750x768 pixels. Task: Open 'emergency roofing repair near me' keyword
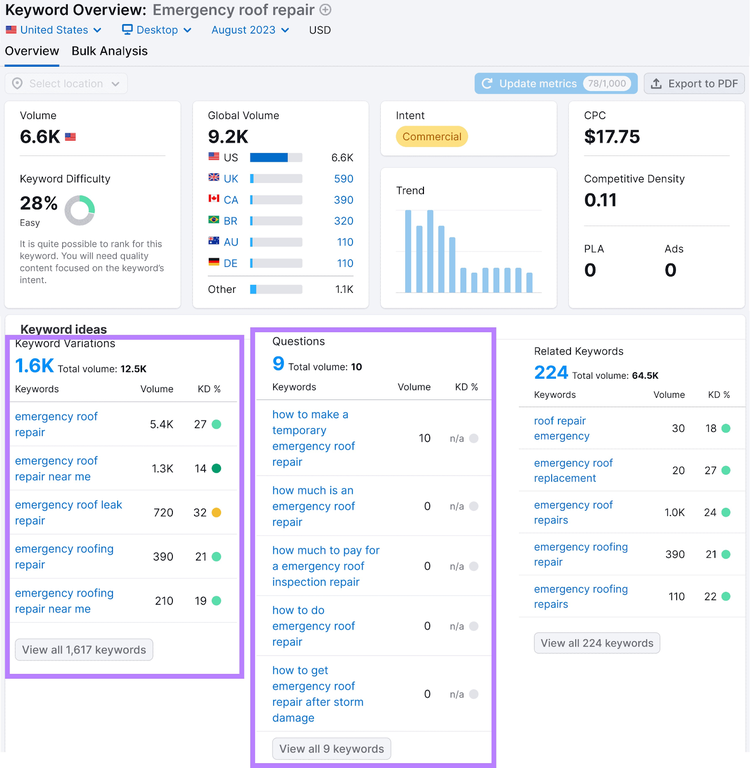coord(64,600)
